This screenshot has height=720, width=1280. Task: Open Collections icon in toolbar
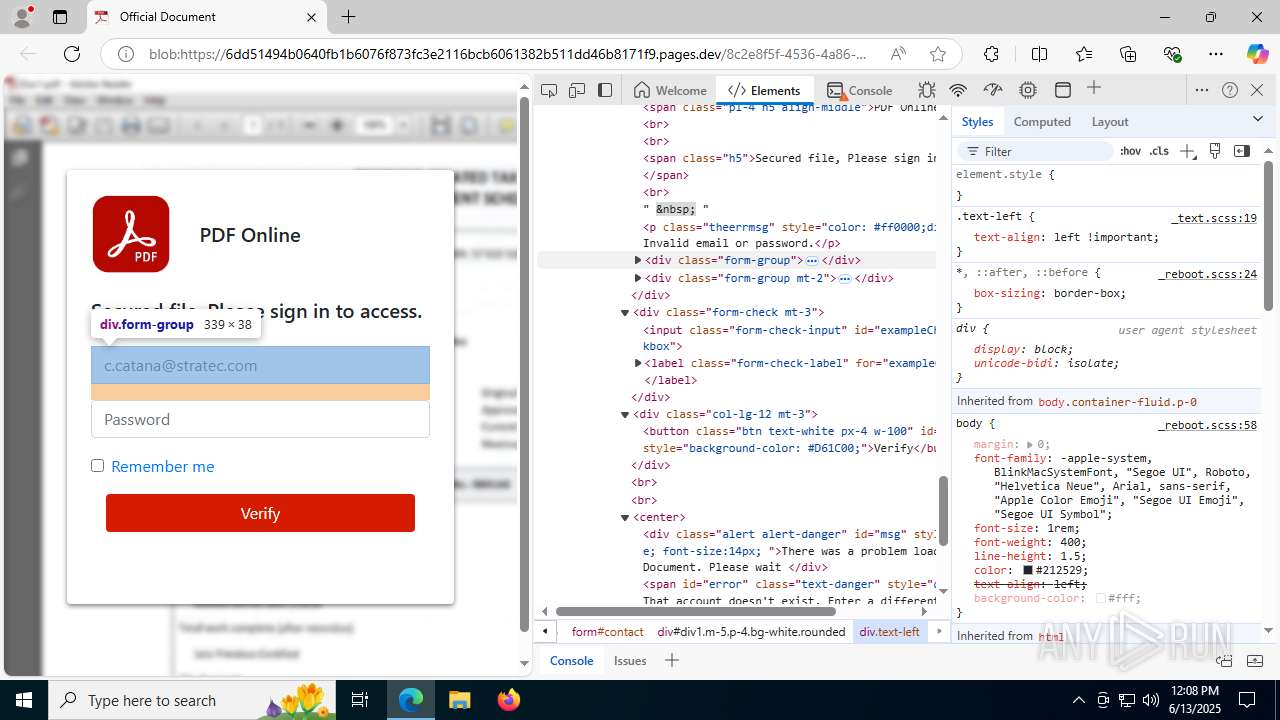coord(1128,54)
